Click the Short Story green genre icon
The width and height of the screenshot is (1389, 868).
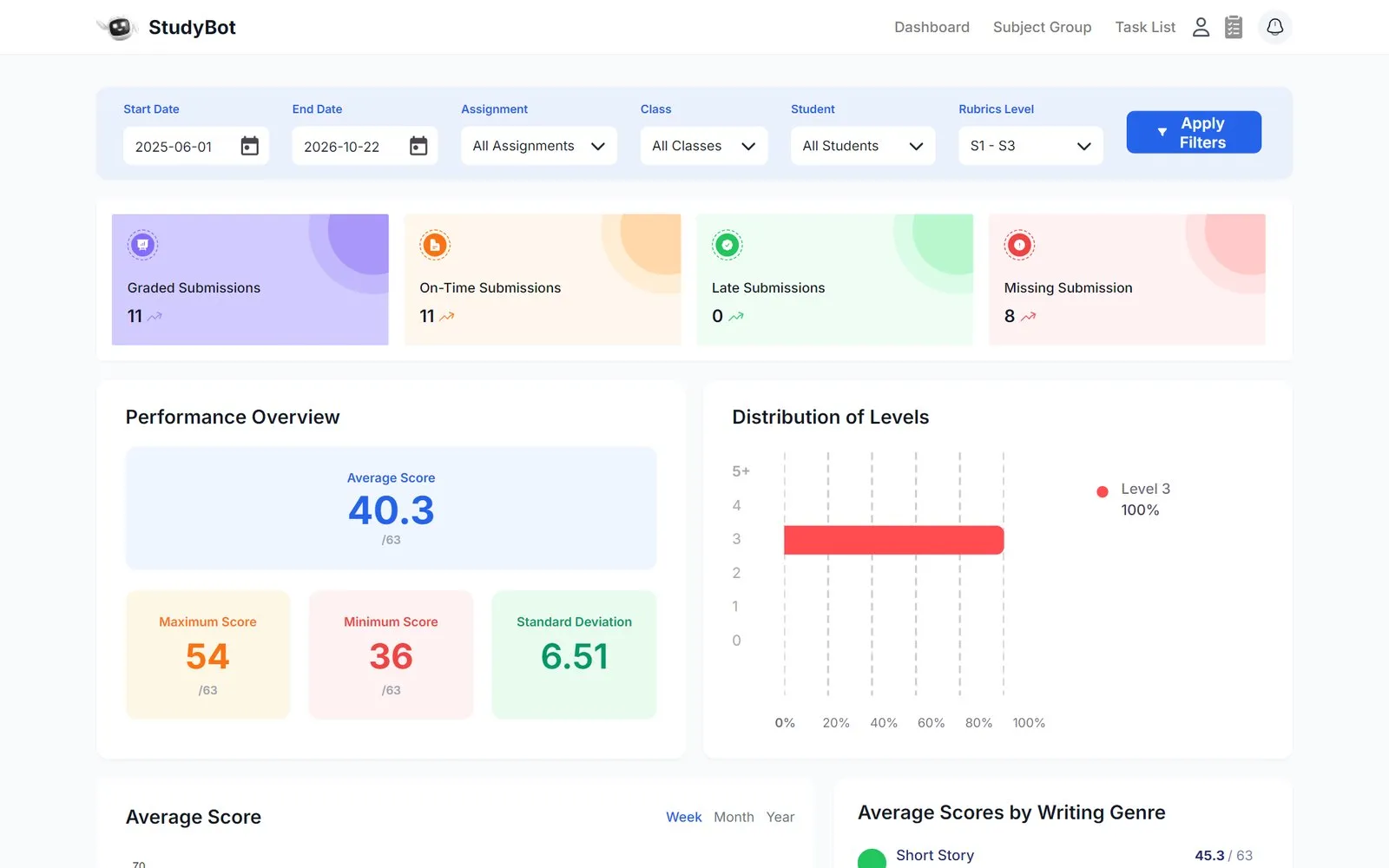(872, 858)
